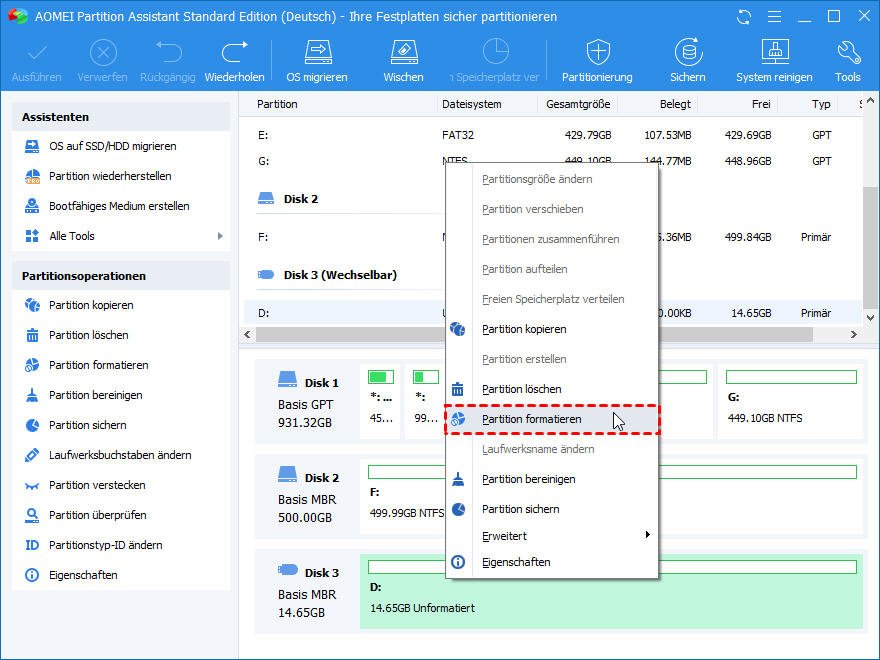Click the Gesamtgröße column header
Viewport: 880px width, 660px height.
tap(578, 104)
